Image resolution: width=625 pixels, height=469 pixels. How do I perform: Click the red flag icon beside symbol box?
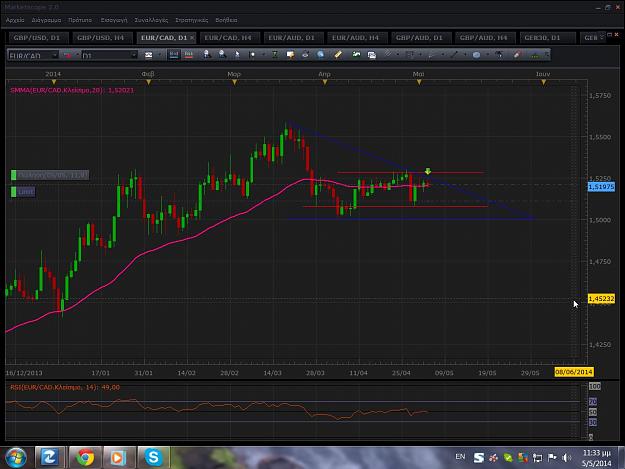coord(67,55)
